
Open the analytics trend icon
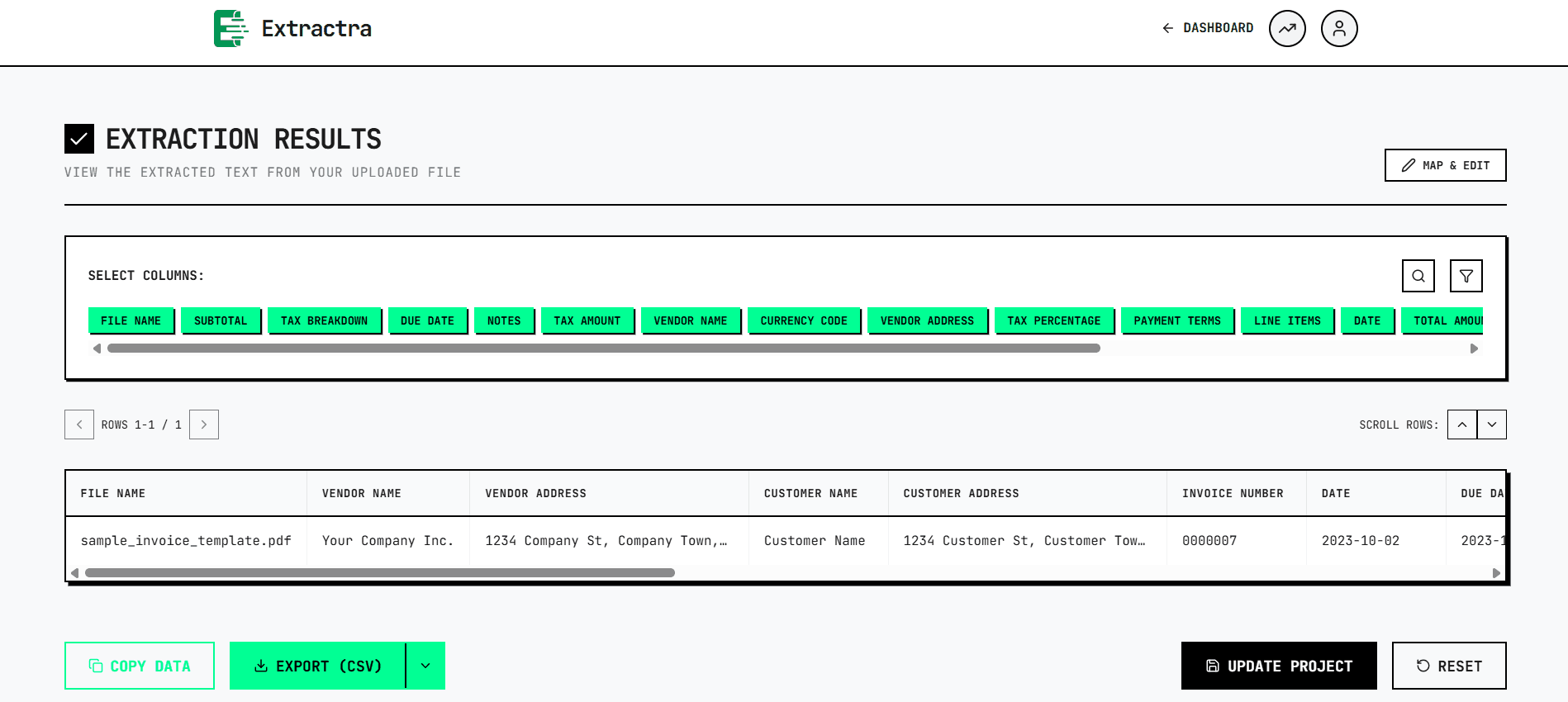(x=1287, y=28)
